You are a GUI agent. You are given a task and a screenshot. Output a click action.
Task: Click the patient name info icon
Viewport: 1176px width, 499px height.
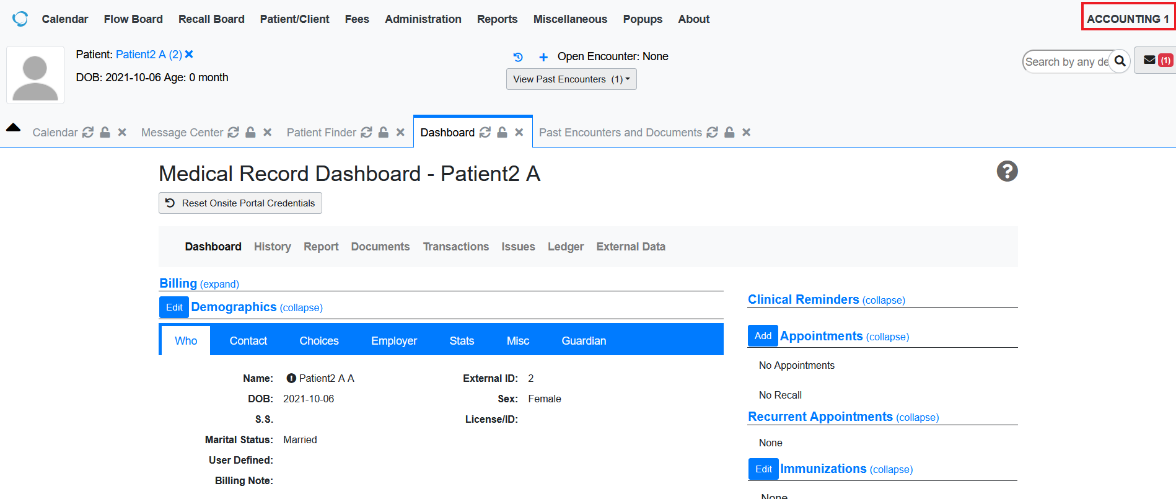click(291, 378)
